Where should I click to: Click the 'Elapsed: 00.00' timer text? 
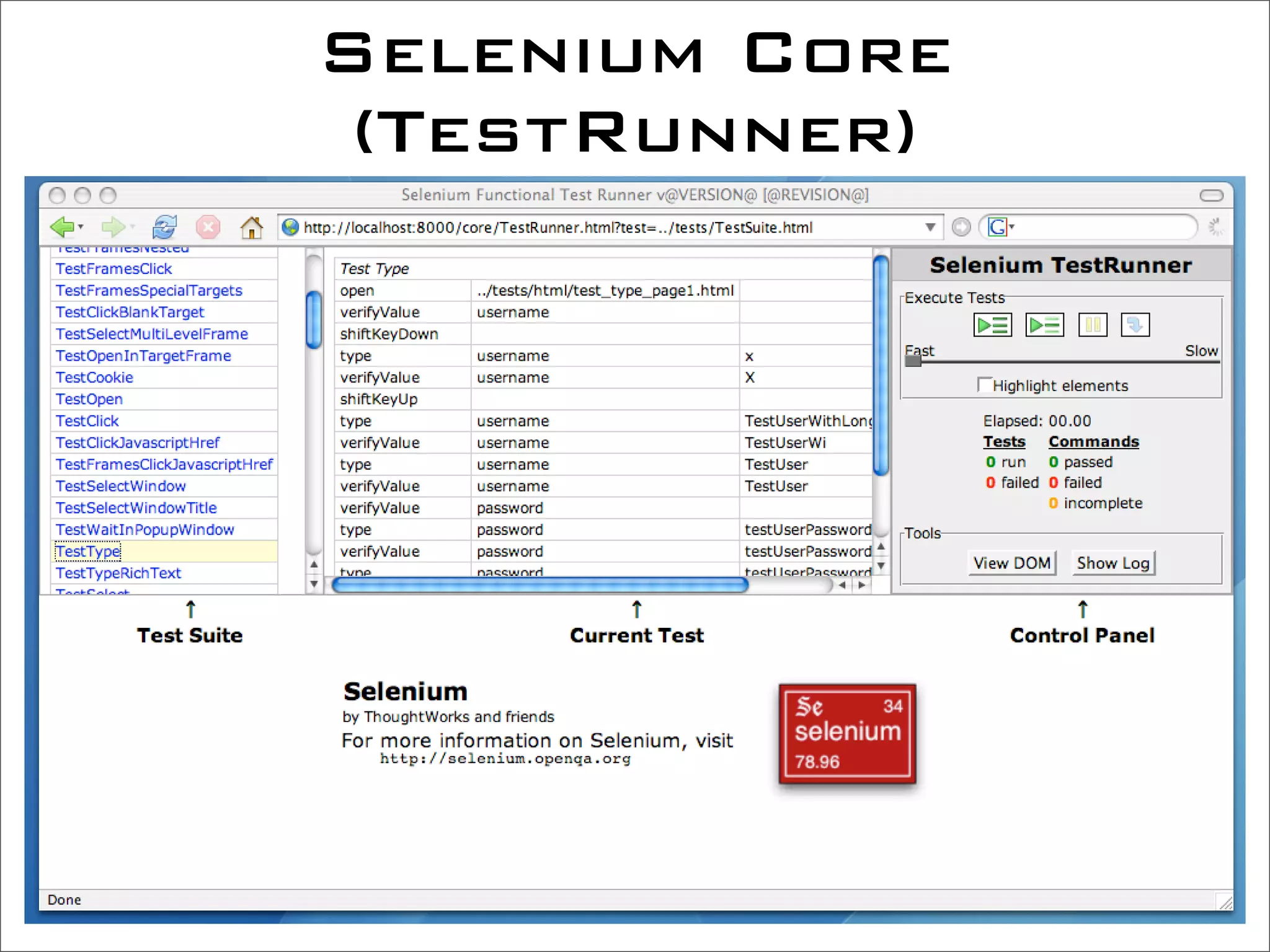point(1037,421)
